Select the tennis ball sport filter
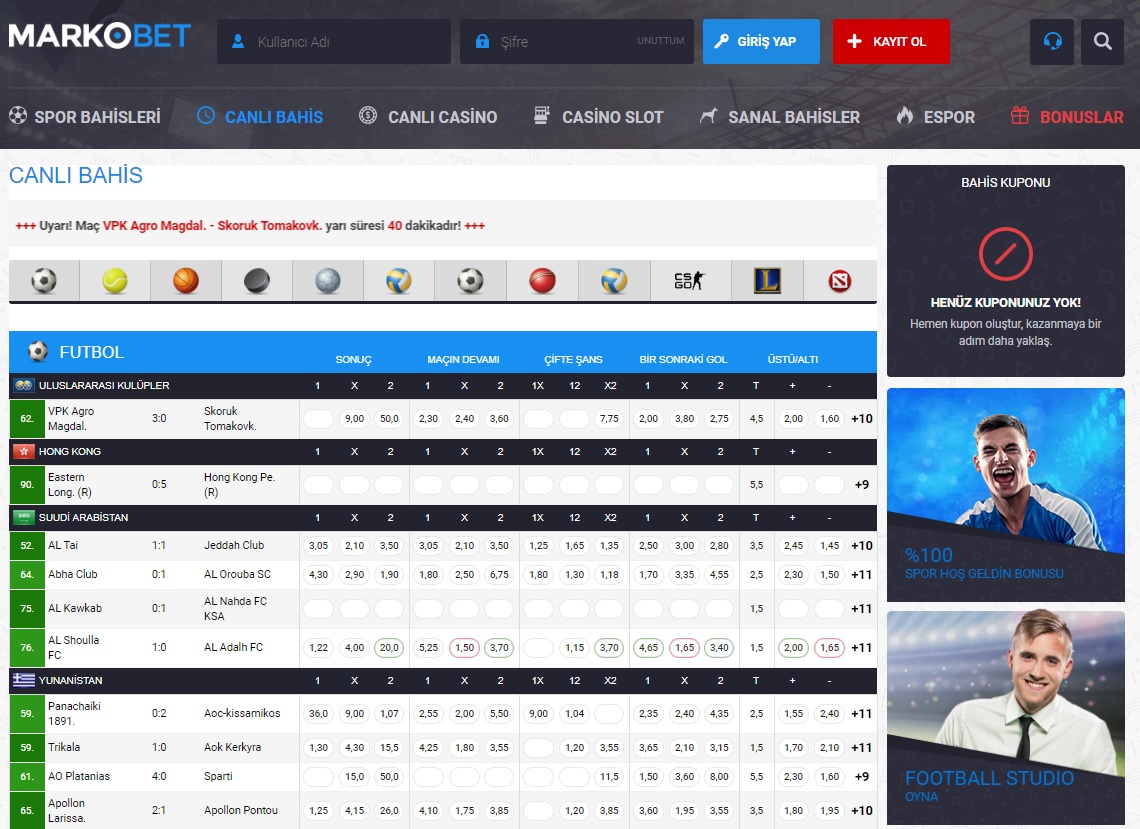 point(115,281)
